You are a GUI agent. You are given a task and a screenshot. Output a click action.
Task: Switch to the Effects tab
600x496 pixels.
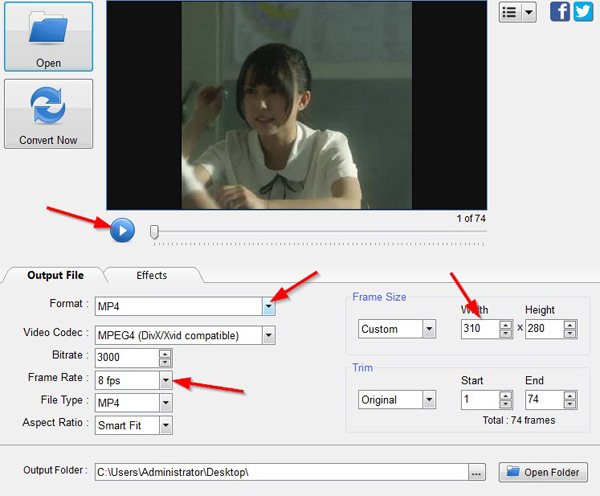click(152, 275)
